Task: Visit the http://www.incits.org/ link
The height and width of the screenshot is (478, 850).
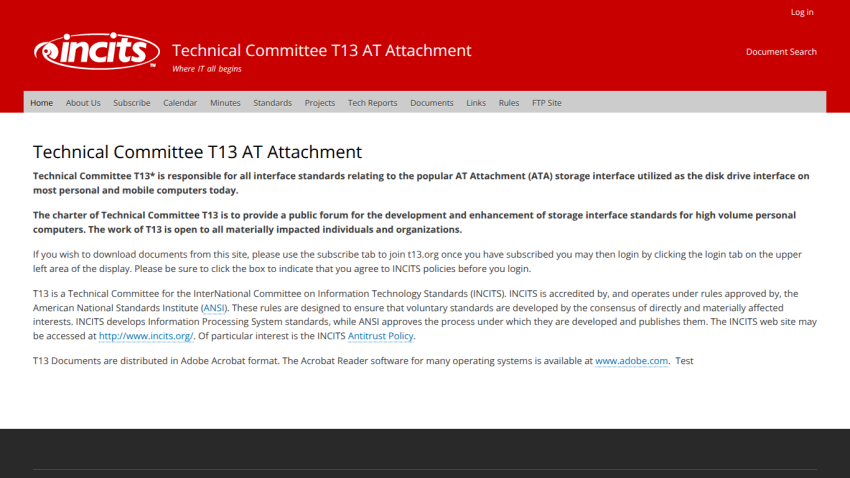Action: pyautogui.click(x=146, y=336)
